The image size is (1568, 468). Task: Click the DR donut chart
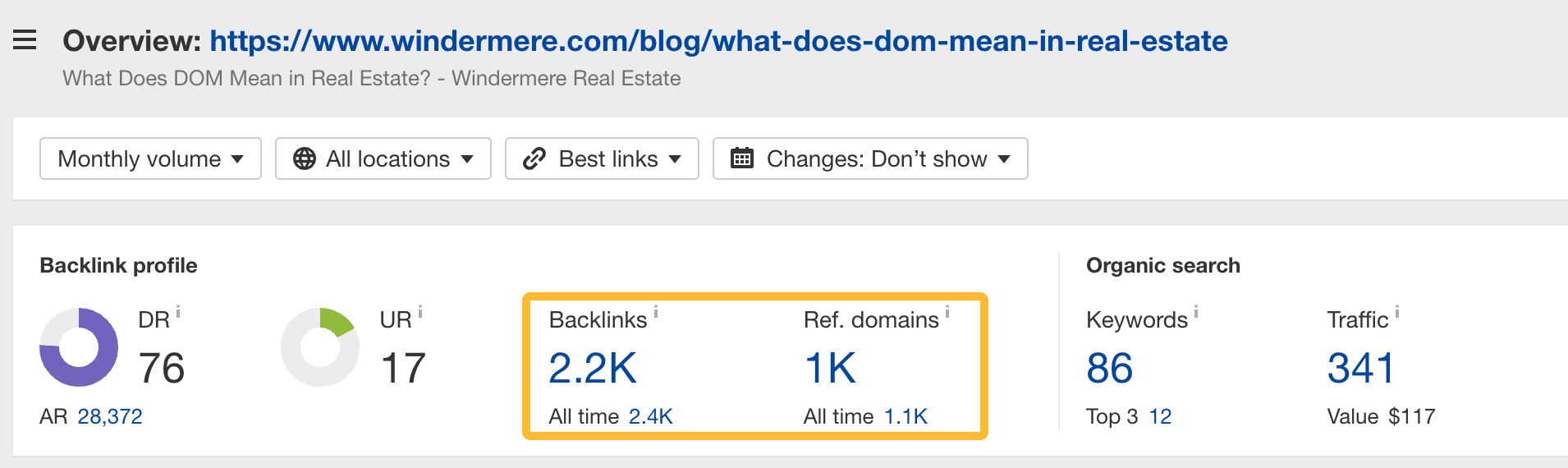pyautogui.click(x=79, y=347)
